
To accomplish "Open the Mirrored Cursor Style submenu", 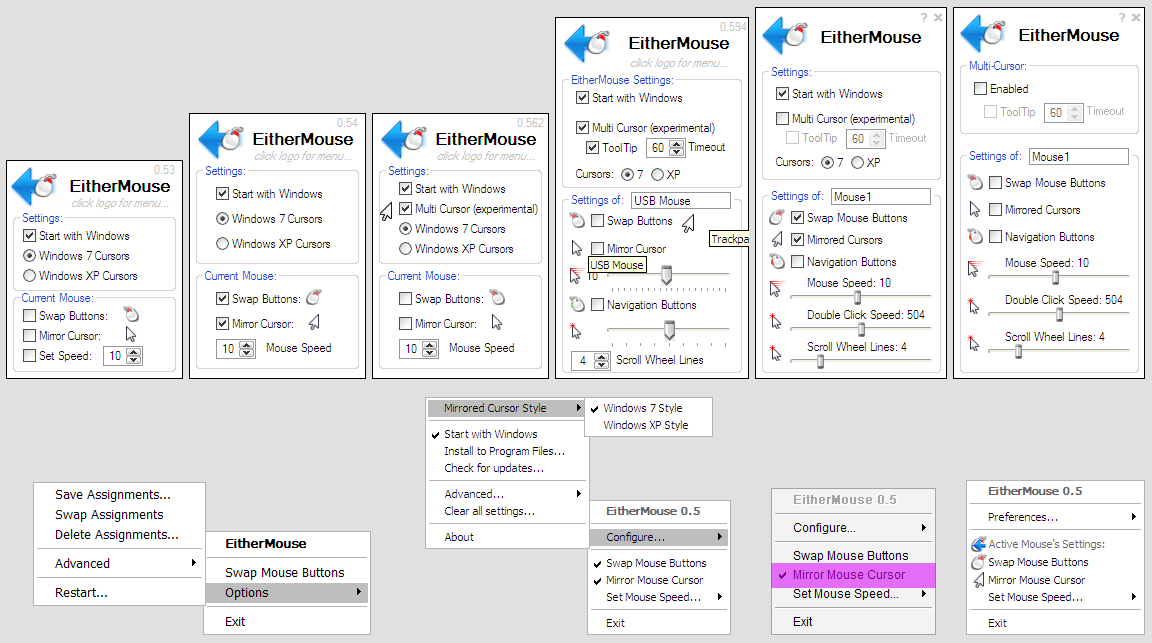I will pyautogui.click(x=507, y=408).
